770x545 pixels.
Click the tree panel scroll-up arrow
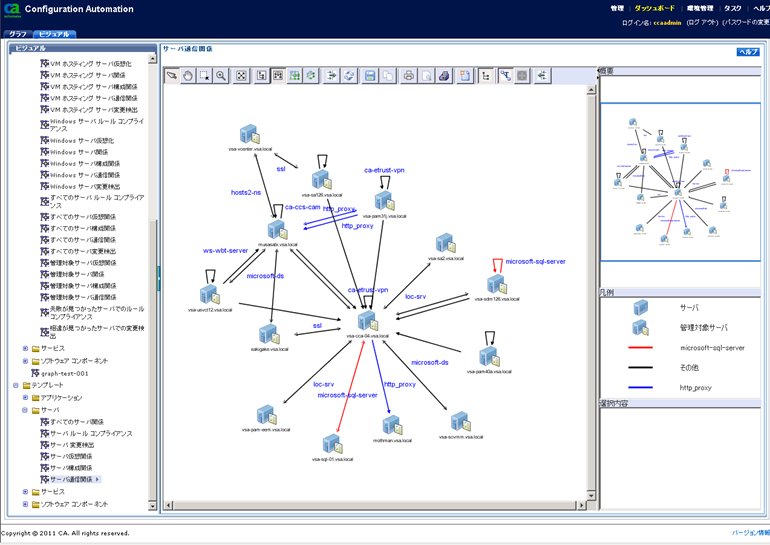[152, 59]
